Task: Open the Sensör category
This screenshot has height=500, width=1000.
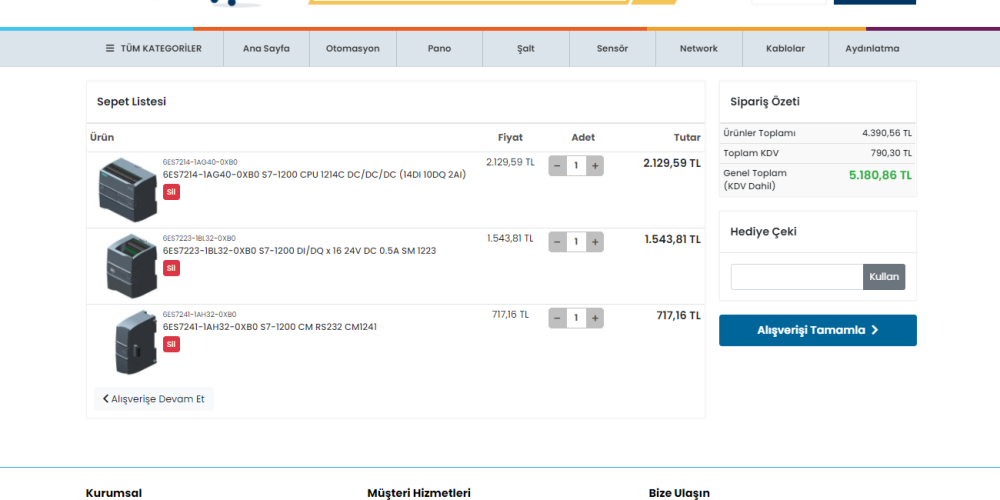Action: (612, 48)
